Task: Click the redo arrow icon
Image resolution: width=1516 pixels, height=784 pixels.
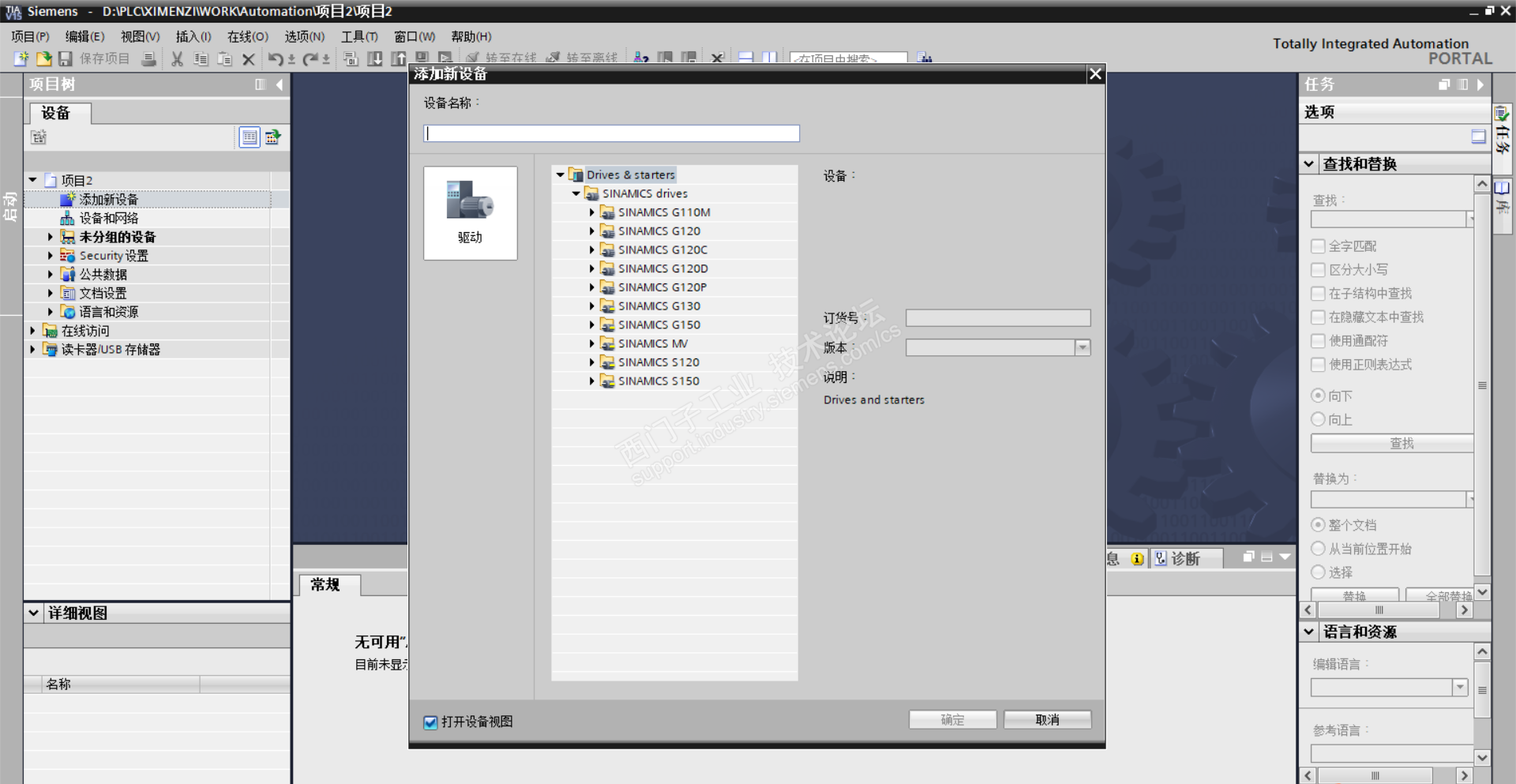Action: (x=310, y=58)
